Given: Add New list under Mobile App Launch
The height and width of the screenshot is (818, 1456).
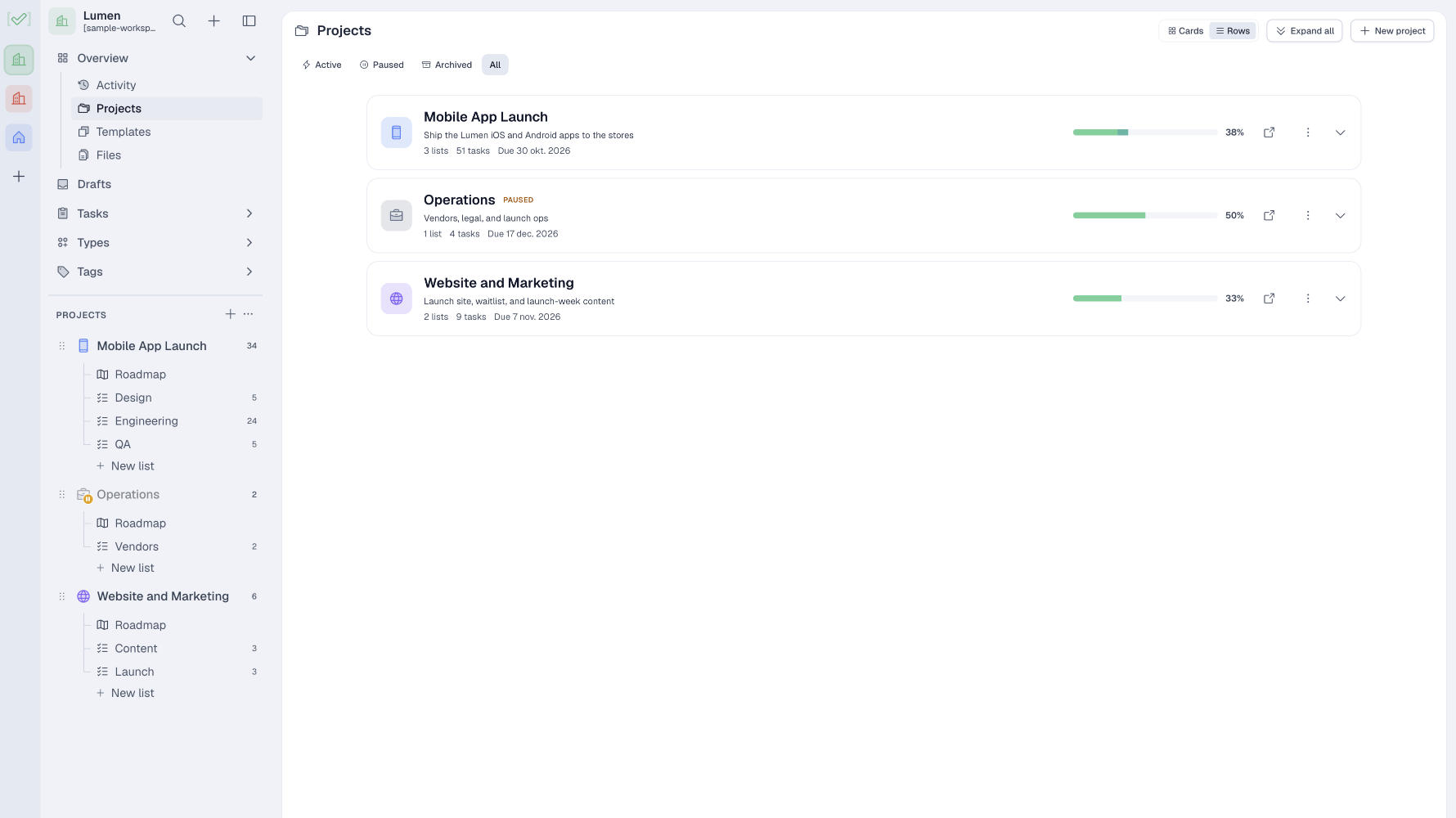Looking at the screenshot, I should click(x=125, y=466).
